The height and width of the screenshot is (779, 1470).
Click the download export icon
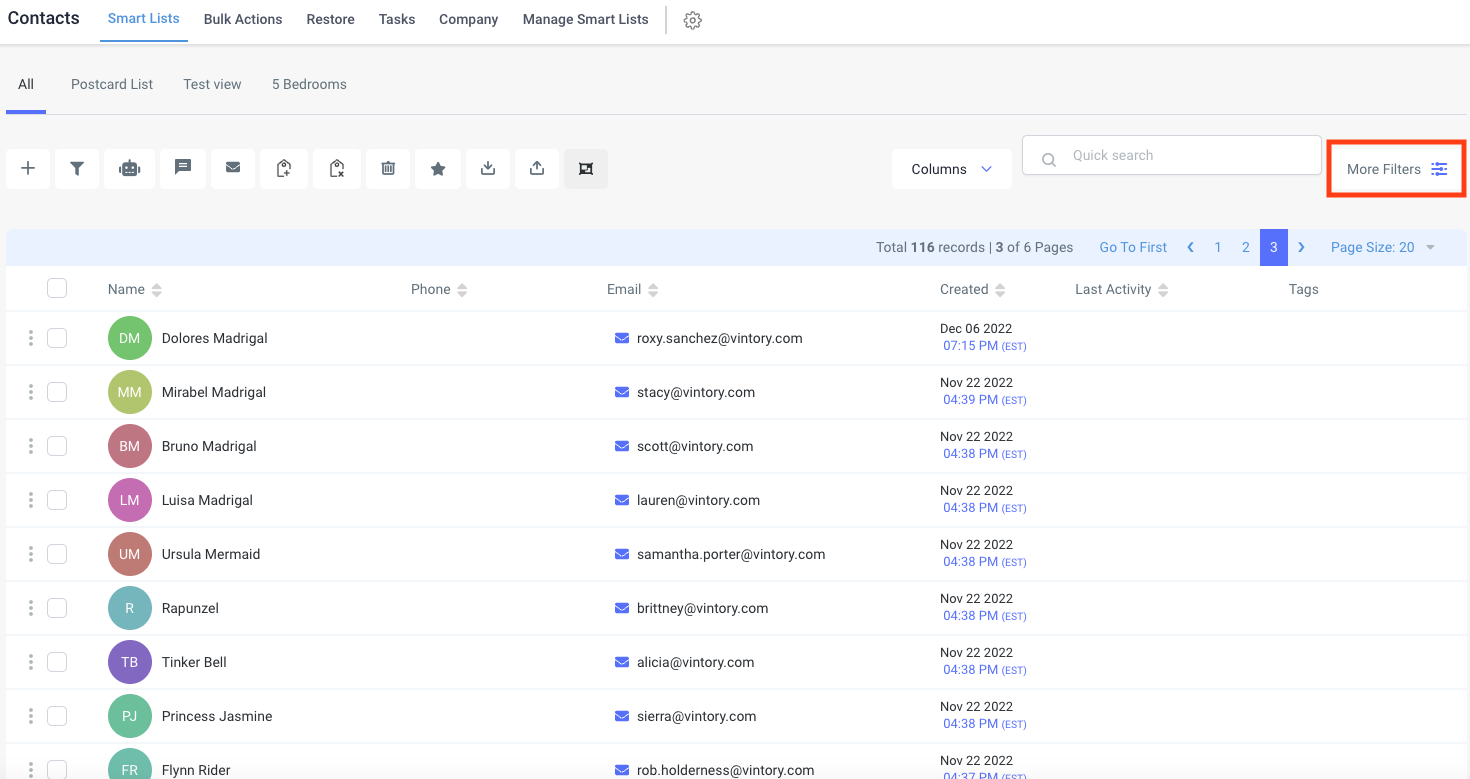tap(488, 169)
